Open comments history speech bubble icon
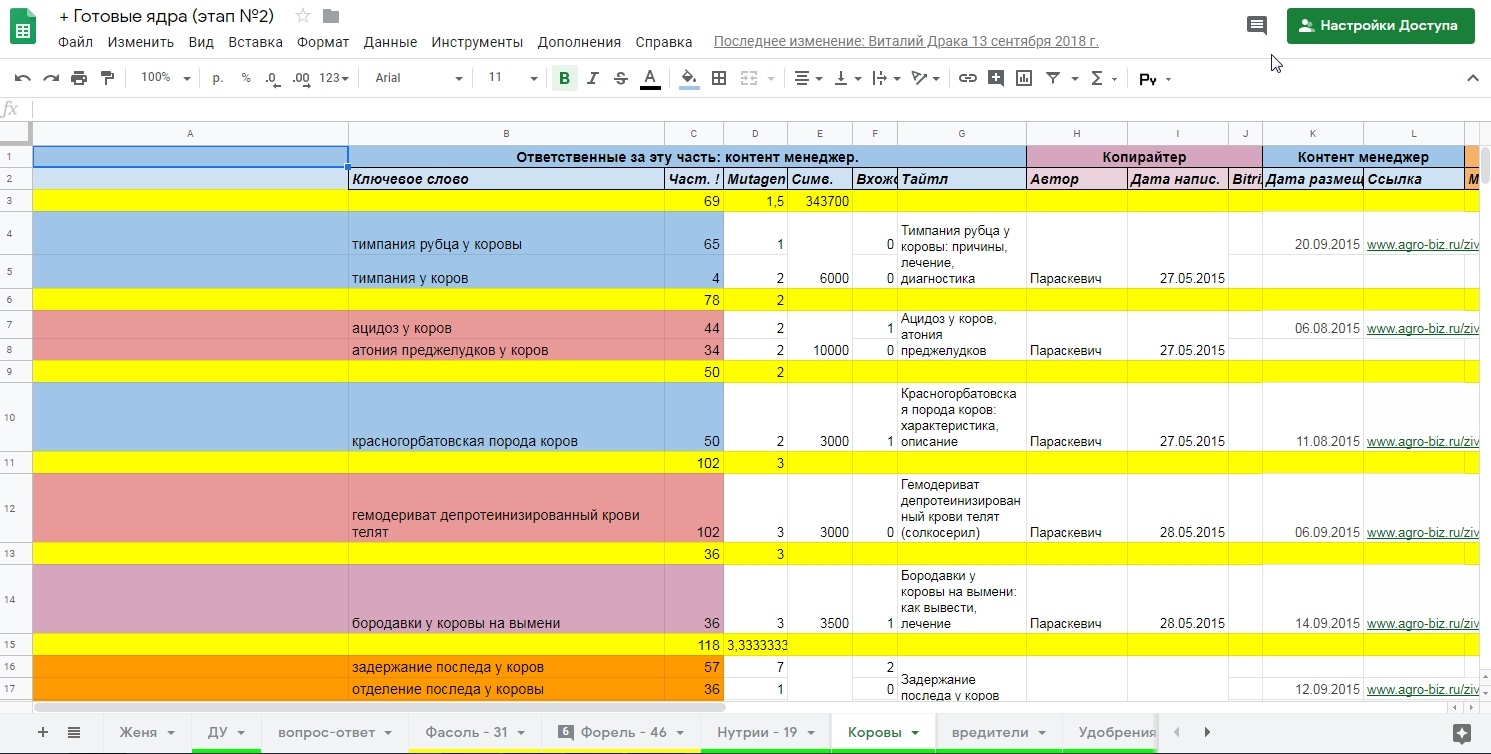 1257,26
